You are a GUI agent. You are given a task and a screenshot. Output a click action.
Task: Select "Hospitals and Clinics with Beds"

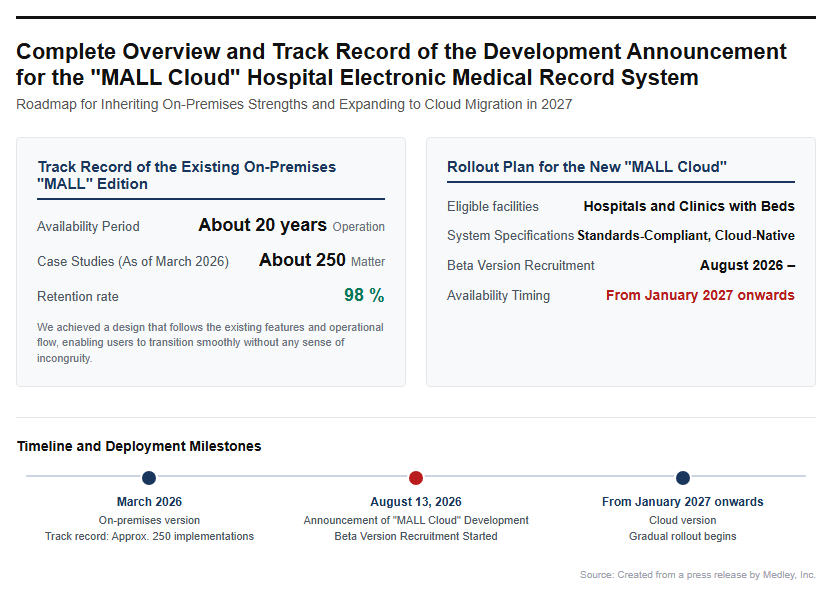(x=689, y=206)
